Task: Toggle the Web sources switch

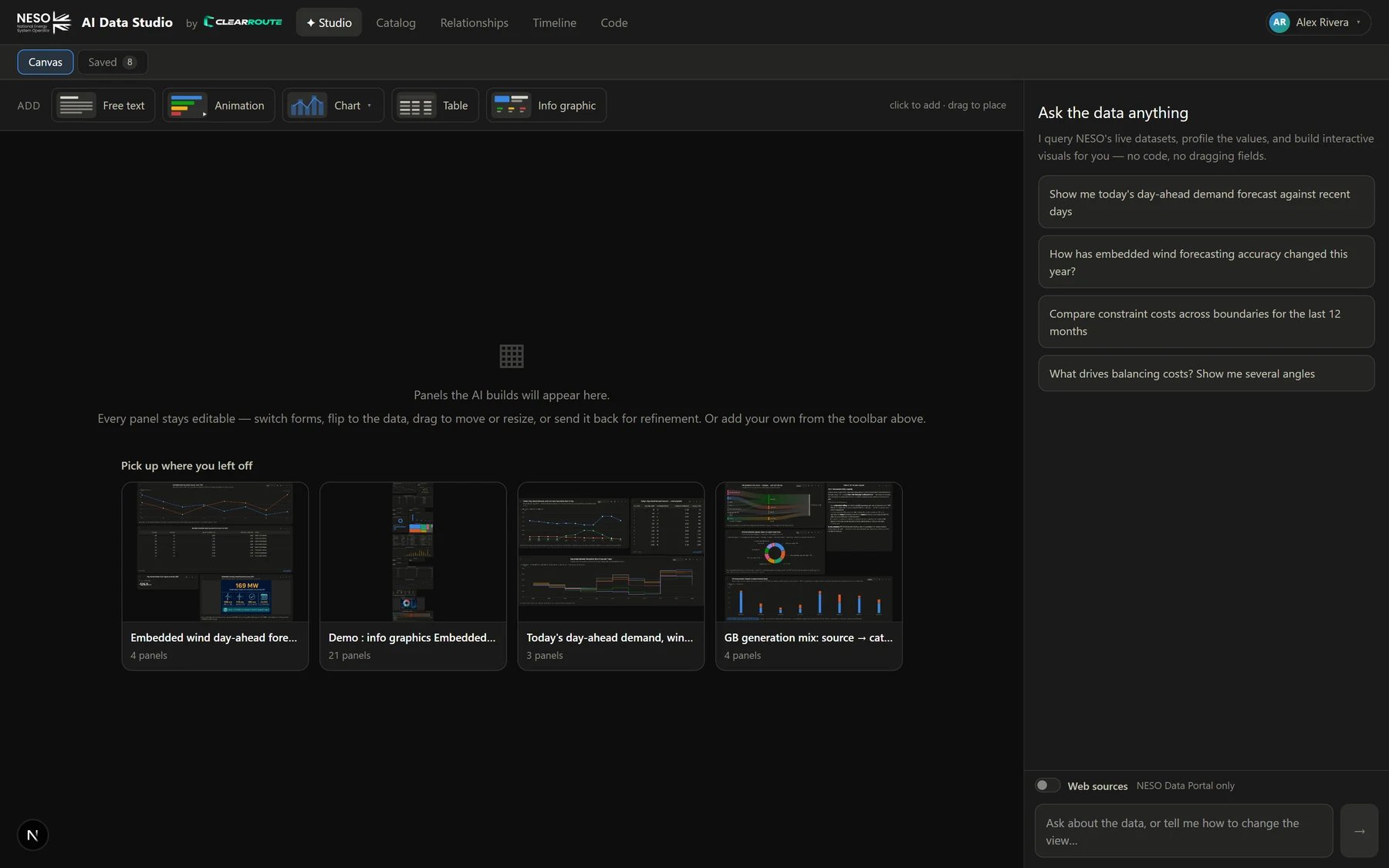Action: pos(1047,785)
